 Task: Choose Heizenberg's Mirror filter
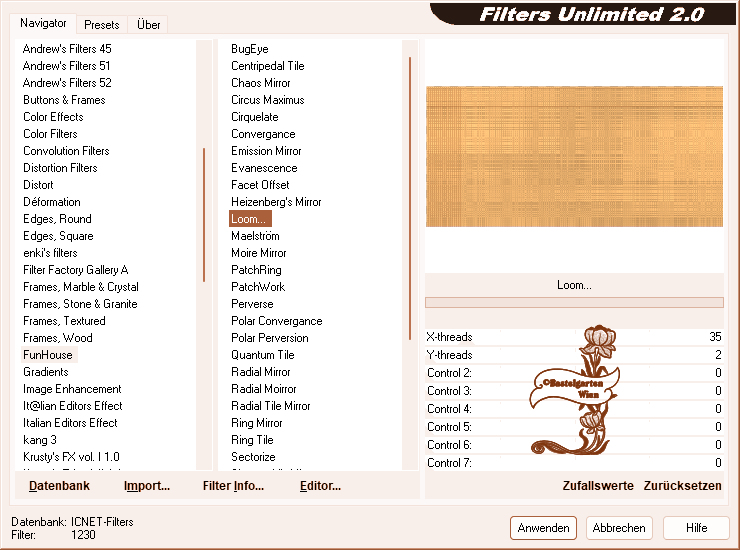tap(276, 202)
